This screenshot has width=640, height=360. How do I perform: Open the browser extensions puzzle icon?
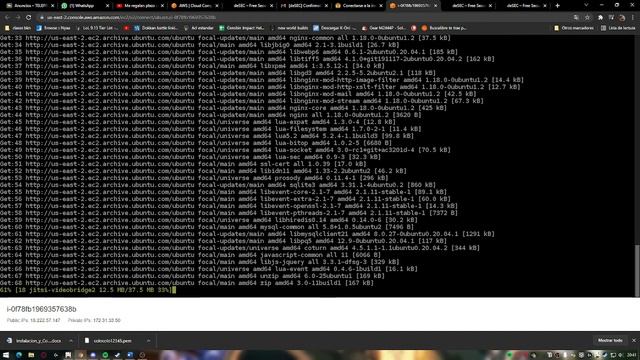click(600, 18)
